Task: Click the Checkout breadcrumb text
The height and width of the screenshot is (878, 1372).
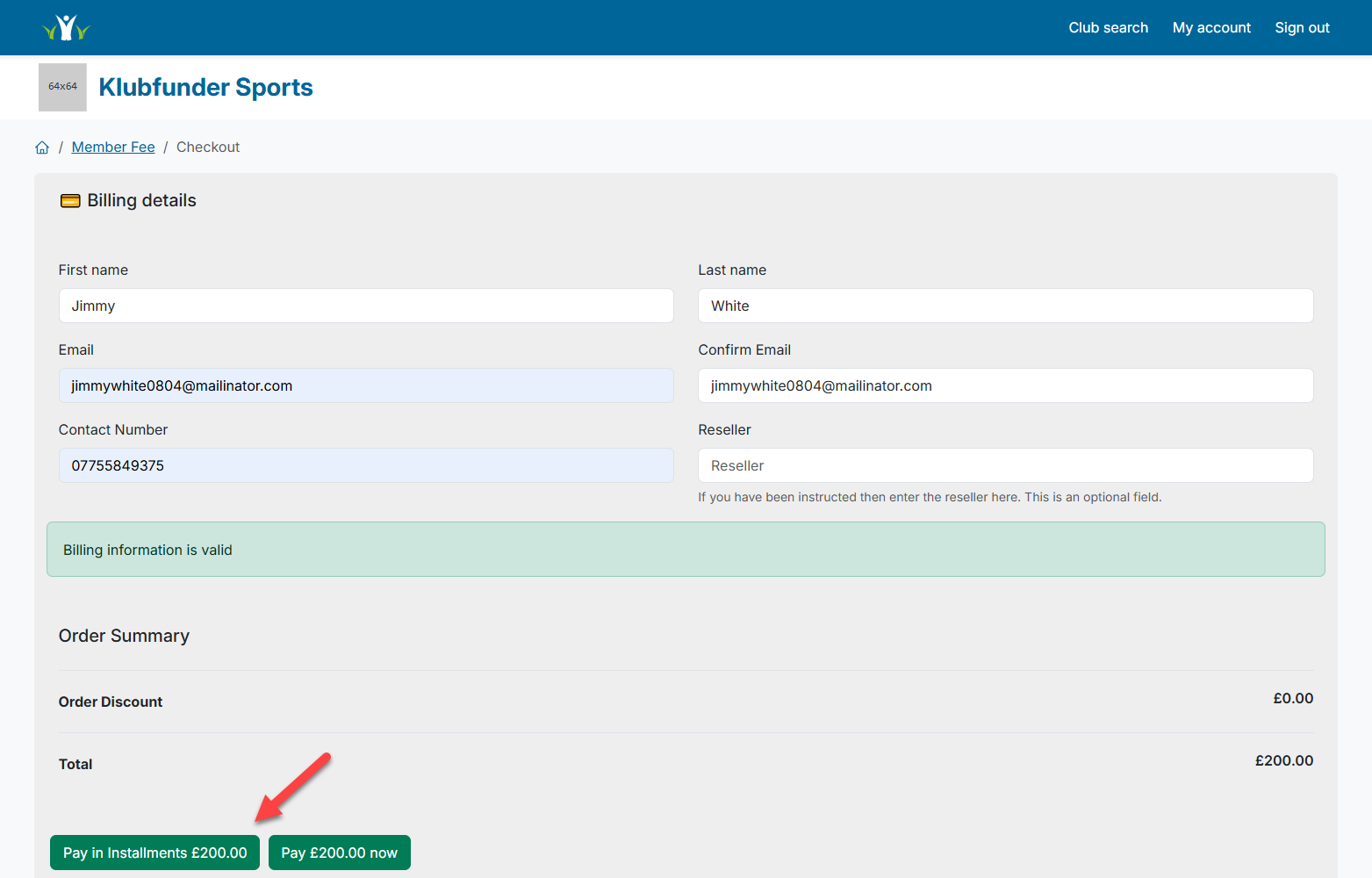Action: (x=208, y=148)
